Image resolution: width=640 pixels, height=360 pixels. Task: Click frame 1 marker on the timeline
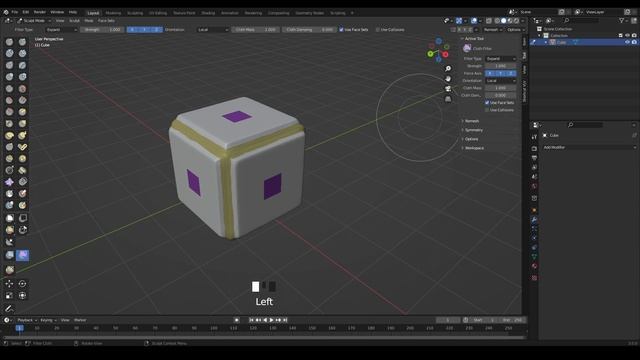pos(19,328)
